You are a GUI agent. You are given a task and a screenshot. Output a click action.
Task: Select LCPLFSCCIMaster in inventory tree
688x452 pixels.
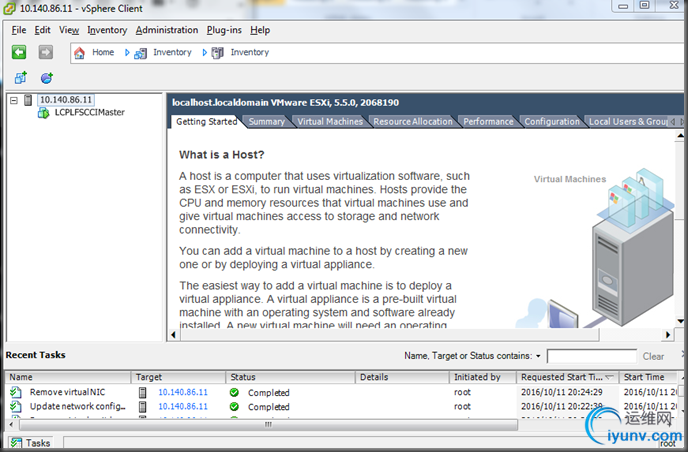point(90,112)
